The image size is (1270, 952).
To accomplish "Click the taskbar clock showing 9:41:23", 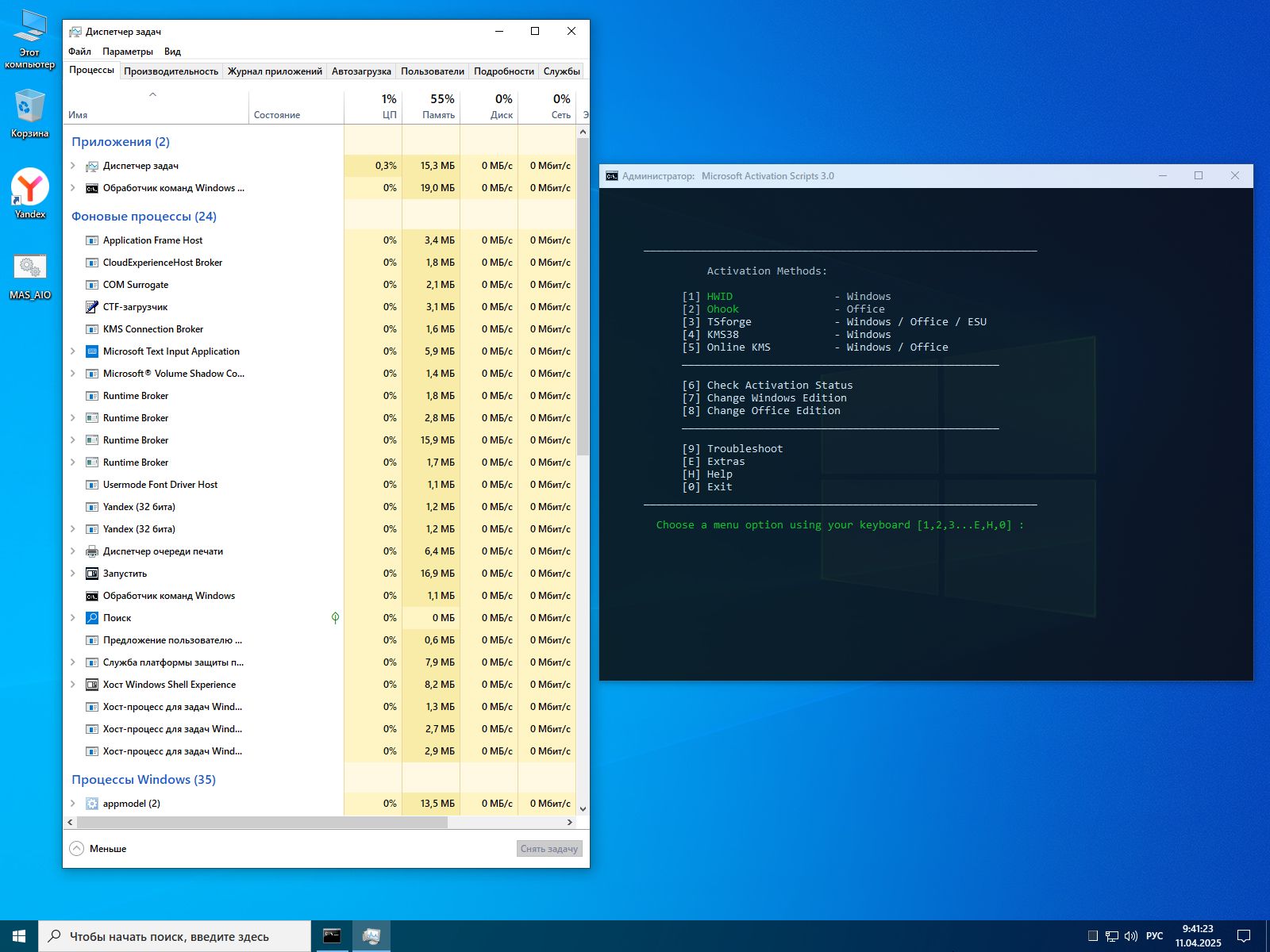I will [1198, 936].
